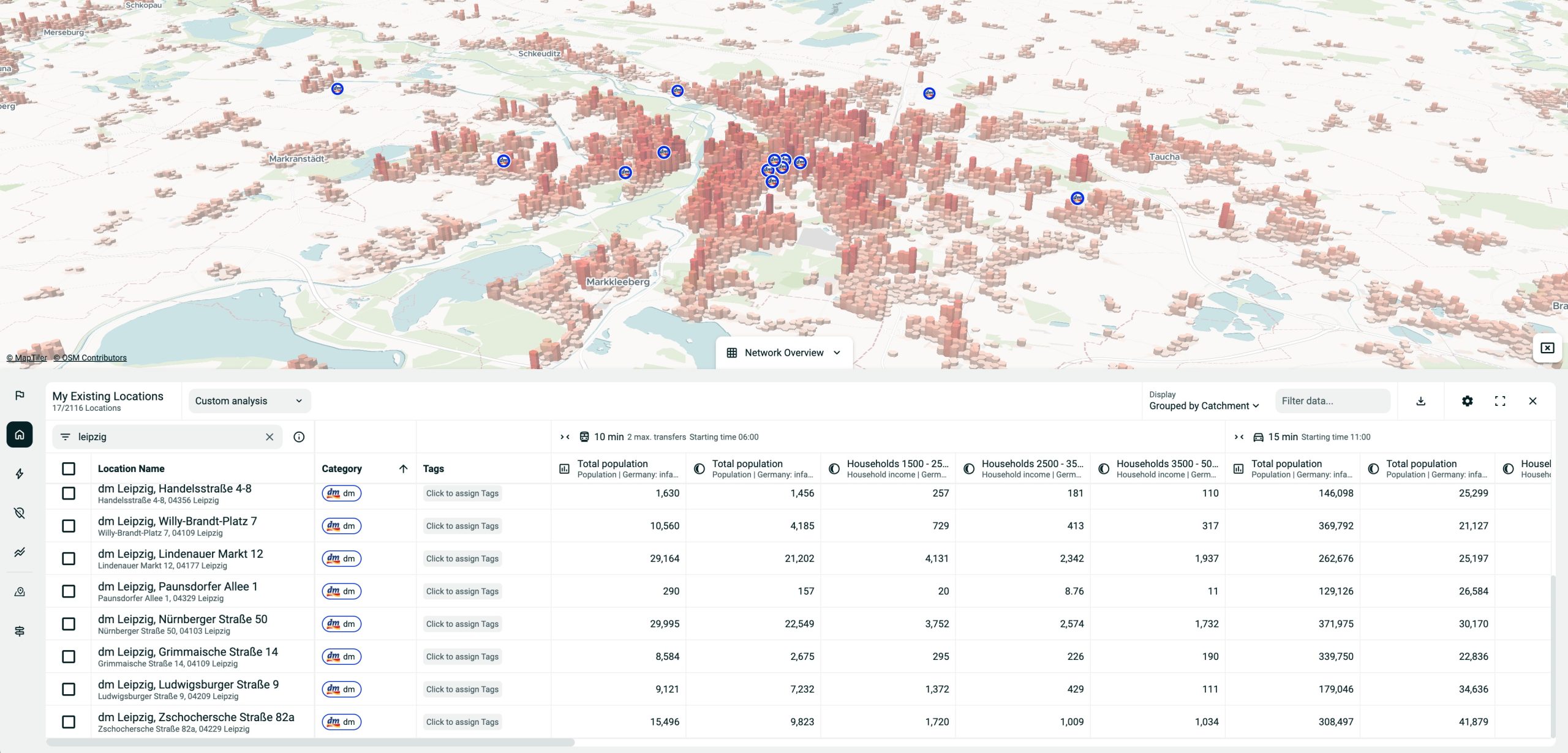
Task: Select the cell value 371,975
Action: [x=1336, y=624]
